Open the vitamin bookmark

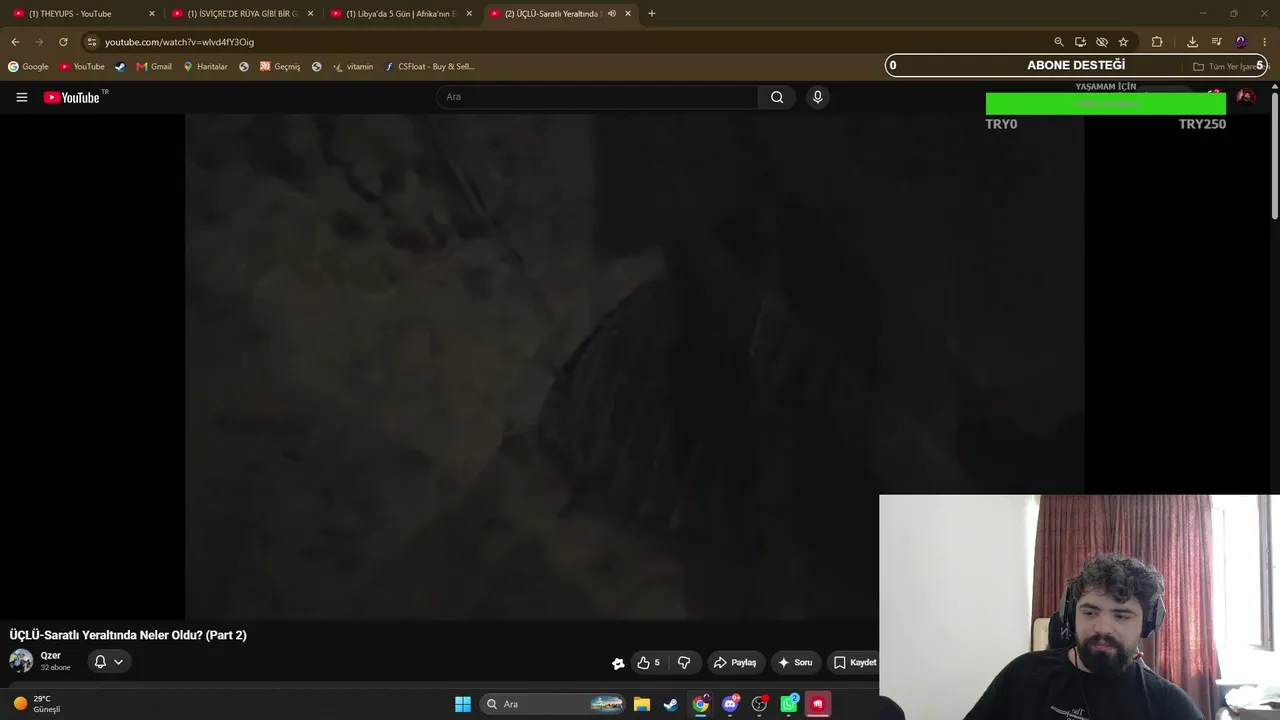[353, 67]
